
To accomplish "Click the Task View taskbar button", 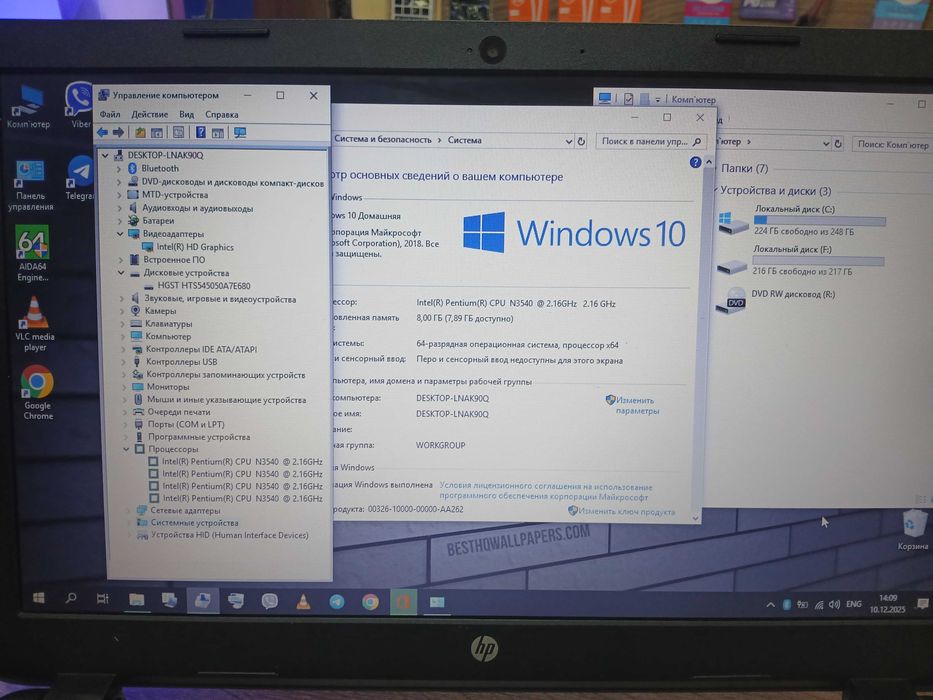I will pyautogui.click(x=103, y=599).
